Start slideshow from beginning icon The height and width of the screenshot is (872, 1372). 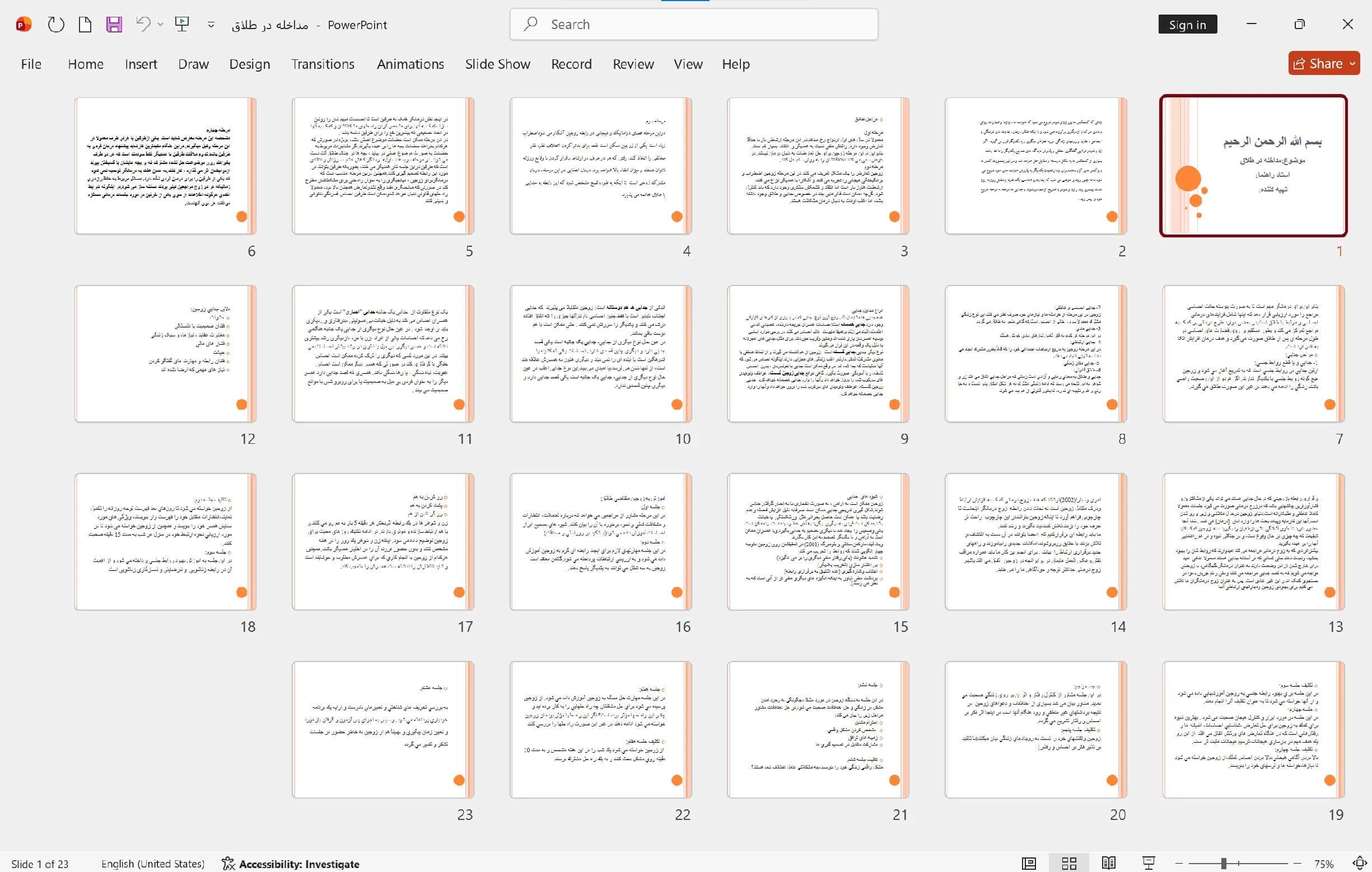point(183,24)
